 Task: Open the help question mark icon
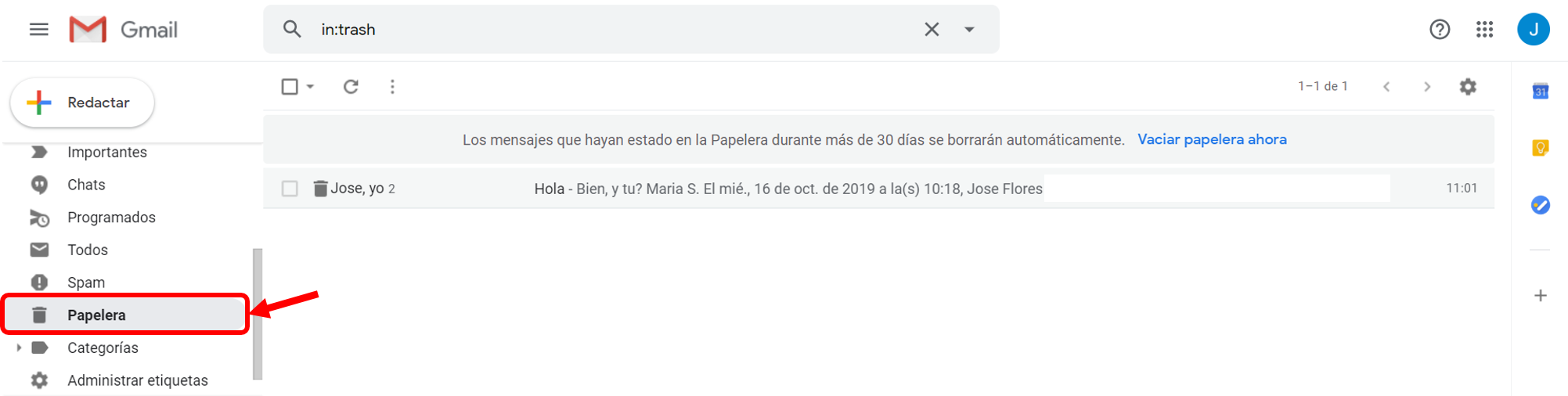(x=1440, y=30)
